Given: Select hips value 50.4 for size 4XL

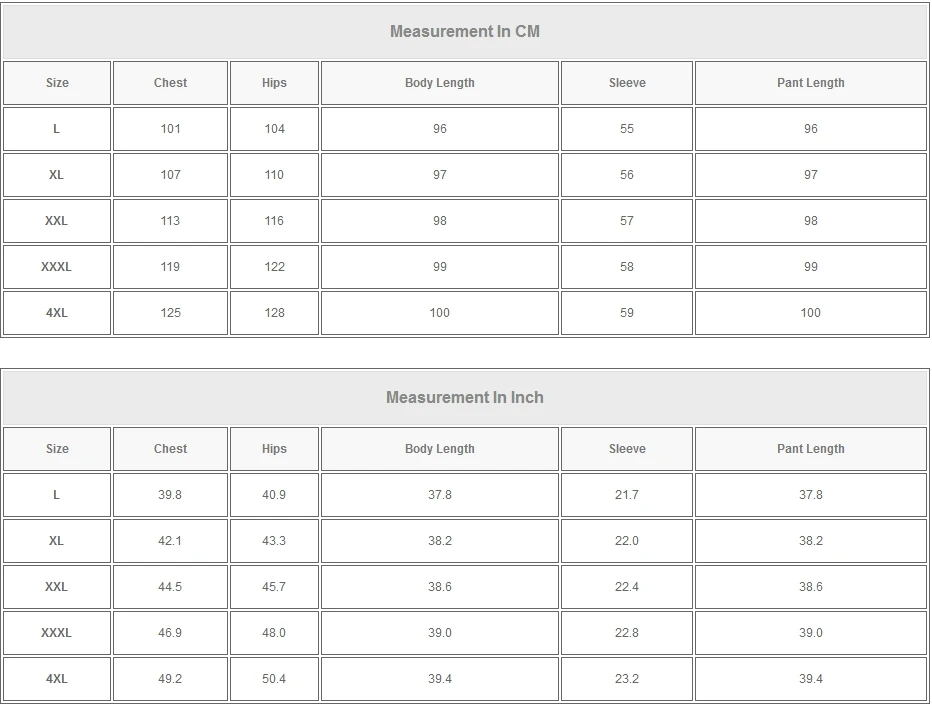Looking at the screenshot, I should pos(274,679).
